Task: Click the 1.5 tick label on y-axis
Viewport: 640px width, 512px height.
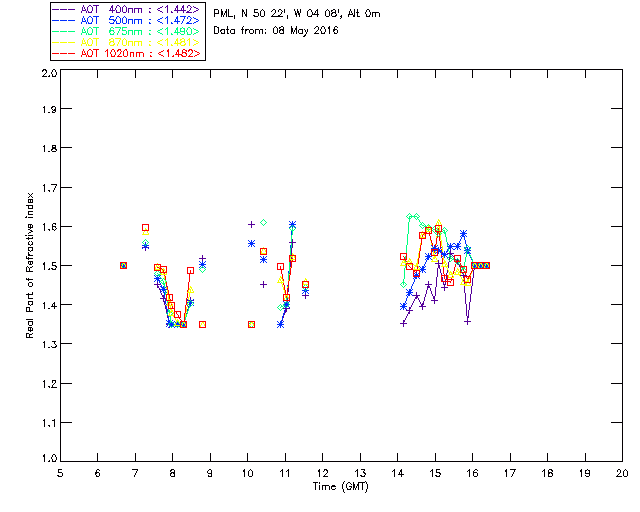Action: (x=48, y=266)
